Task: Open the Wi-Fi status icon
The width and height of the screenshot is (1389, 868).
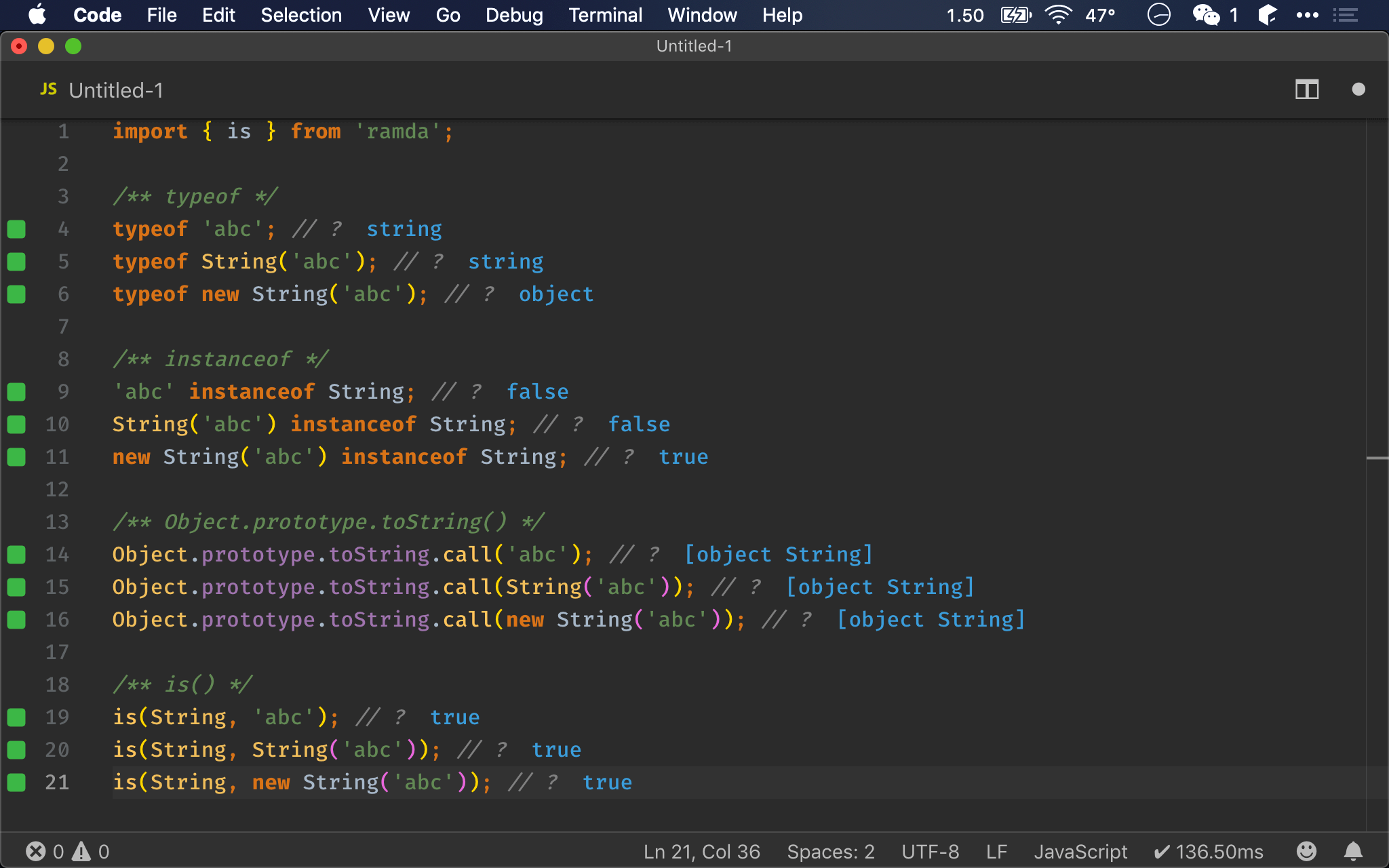Action: (1058, 15)
